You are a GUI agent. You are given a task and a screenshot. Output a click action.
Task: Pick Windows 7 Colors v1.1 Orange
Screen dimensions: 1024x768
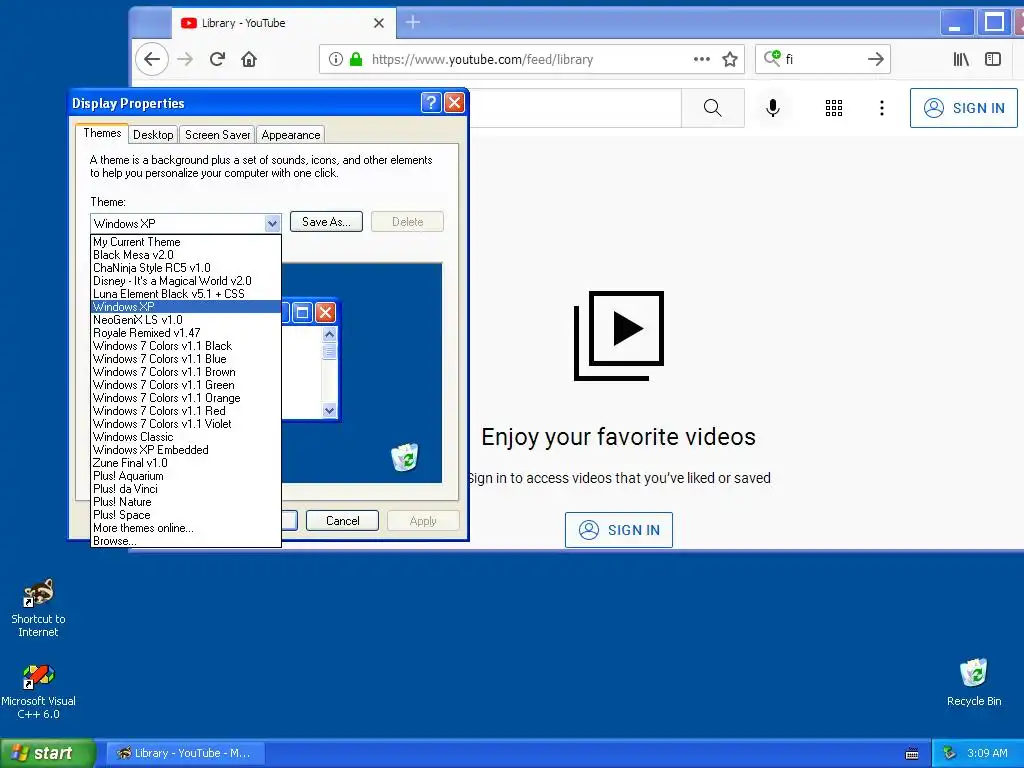click(185, 398)
